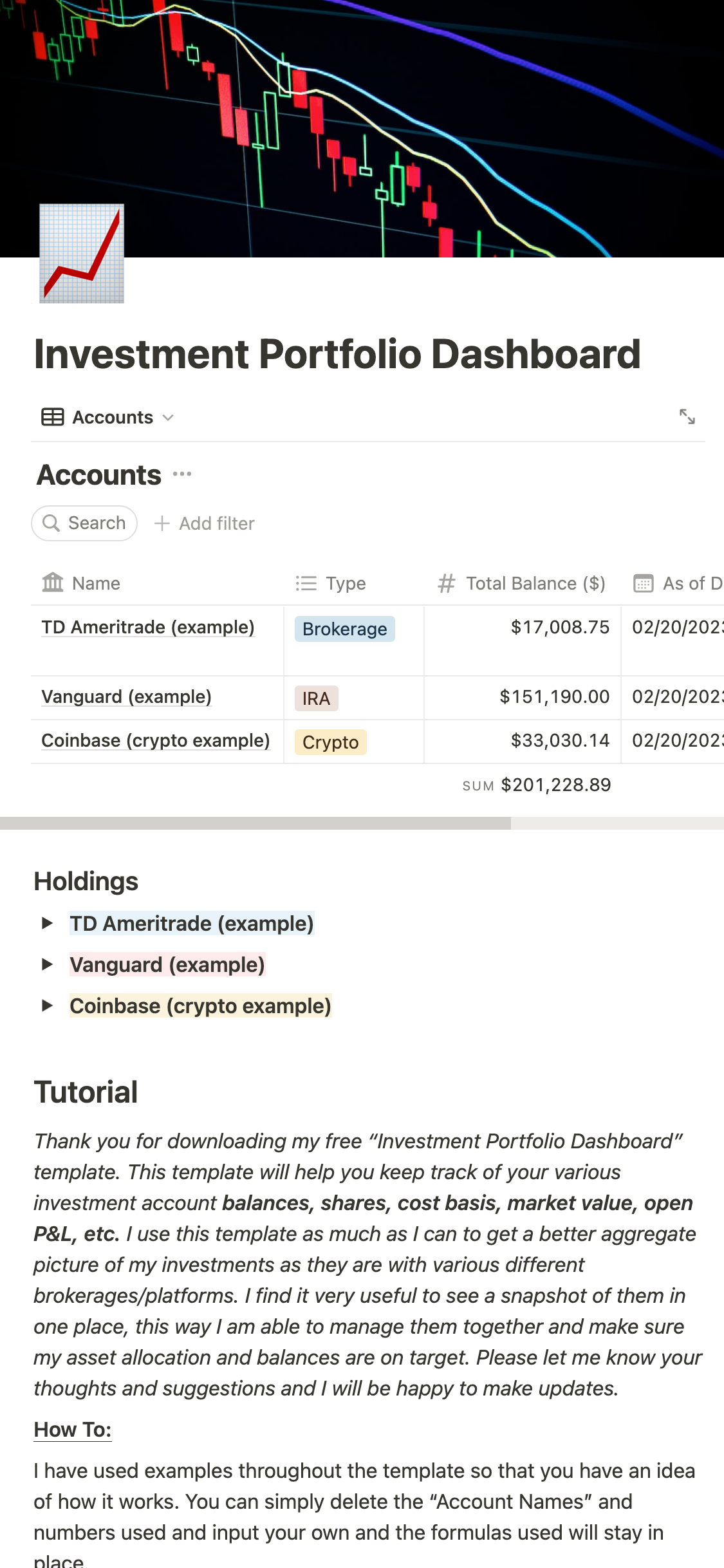The image size is (724, 1568).
Task: Select the Brokerage type tag
Action: click(x=344, y=629)
